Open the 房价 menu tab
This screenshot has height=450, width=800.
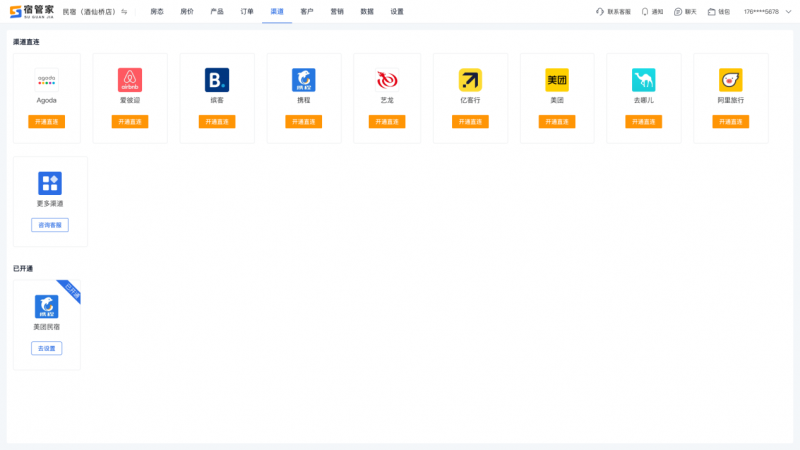(x=187, y=11)
